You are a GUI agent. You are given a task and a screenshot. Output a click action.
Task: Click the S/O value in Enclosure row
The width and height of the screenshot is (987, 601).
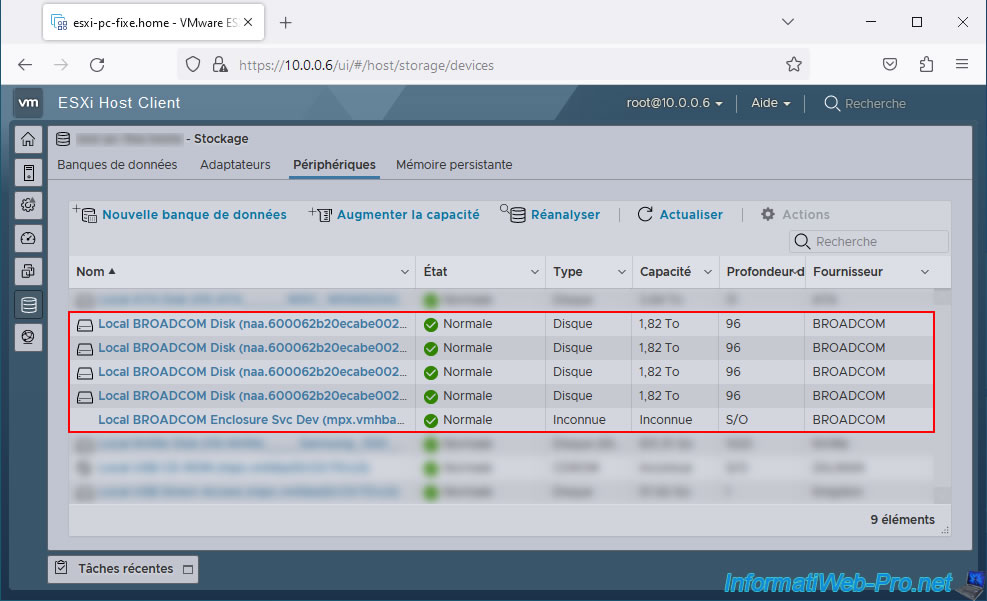(736, 420)
